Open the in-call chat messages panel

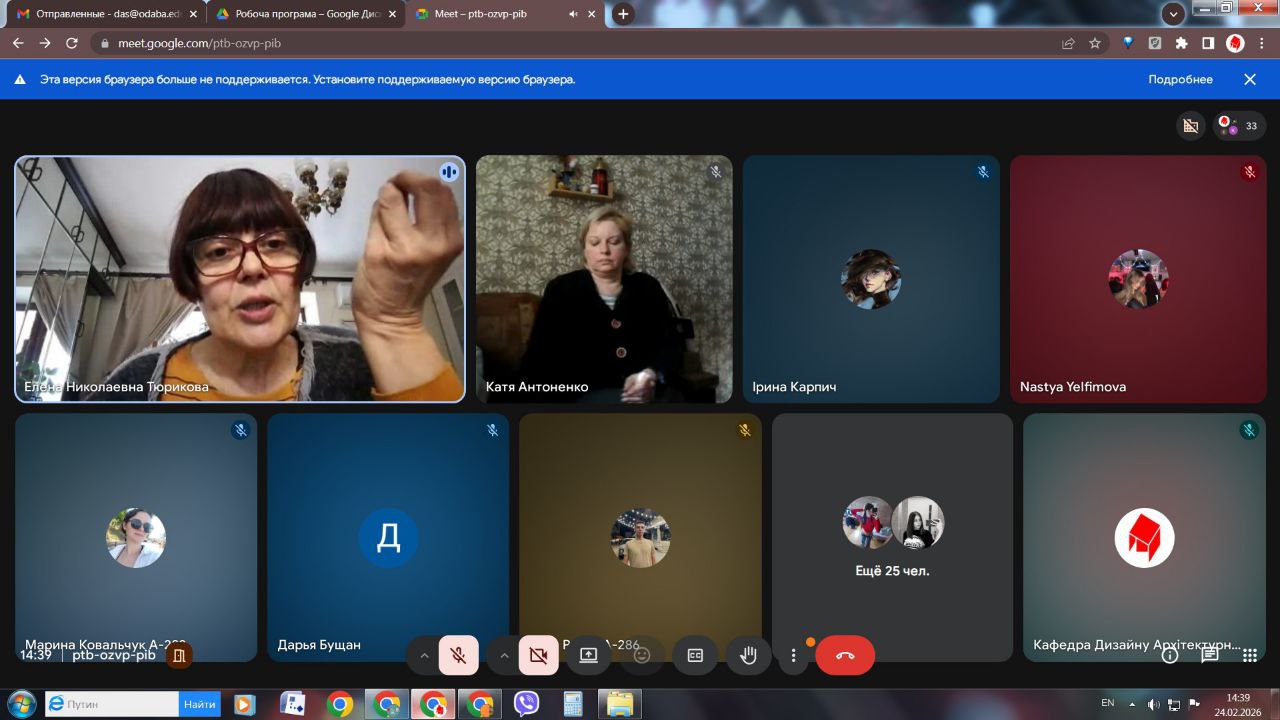(1209, 655)
